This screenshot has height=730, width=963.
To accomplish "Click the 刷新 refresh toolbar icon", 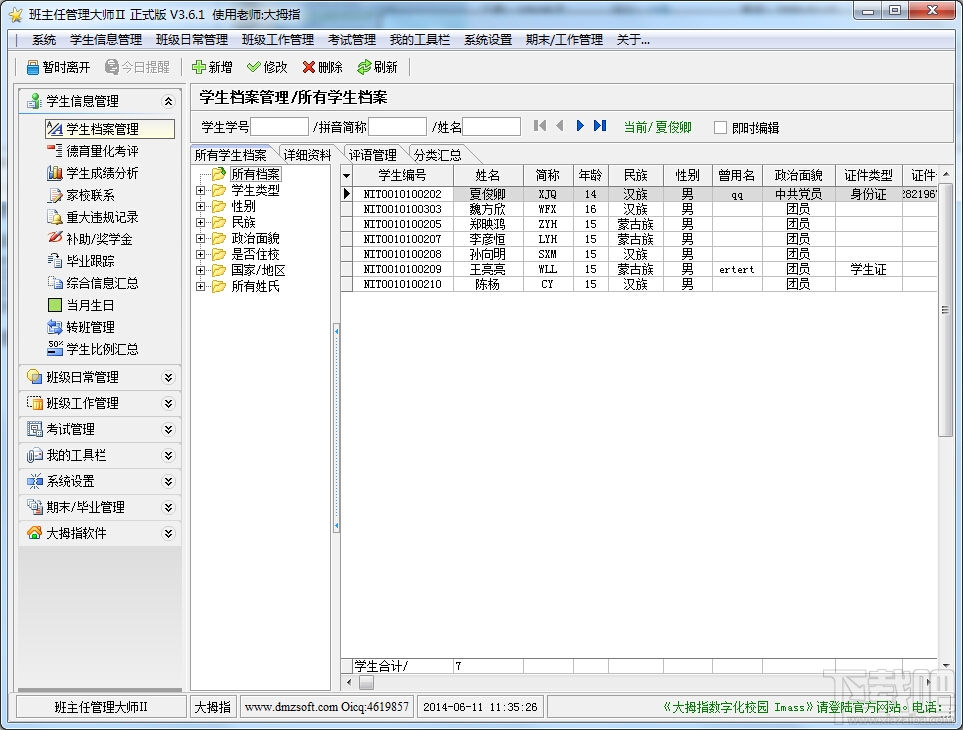I will click(364, 67).
